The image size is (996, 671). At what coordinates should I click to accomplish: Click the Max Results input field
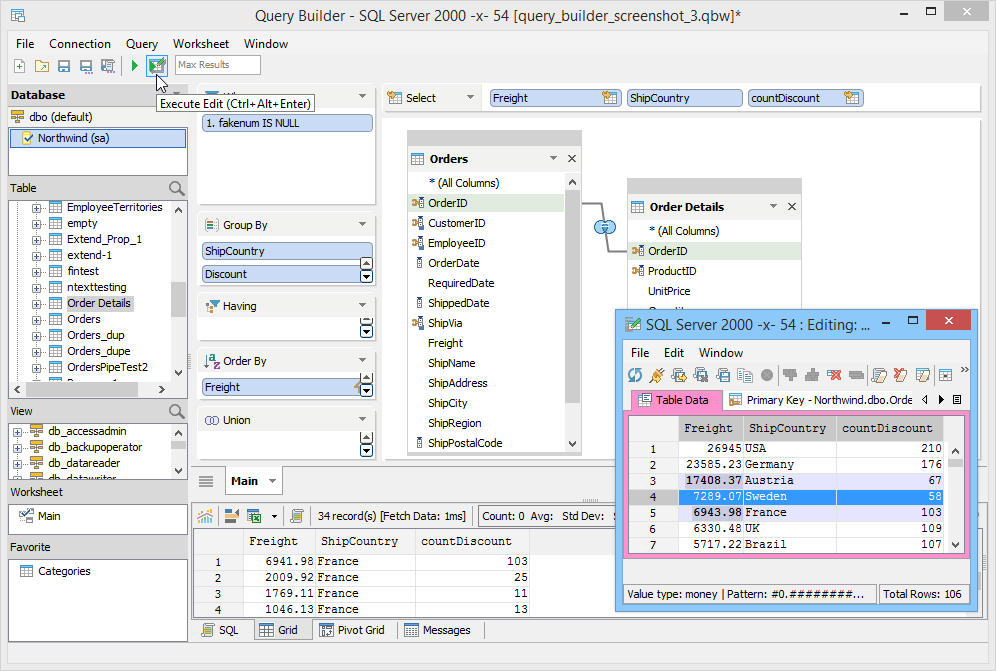[x=217, y=65]
